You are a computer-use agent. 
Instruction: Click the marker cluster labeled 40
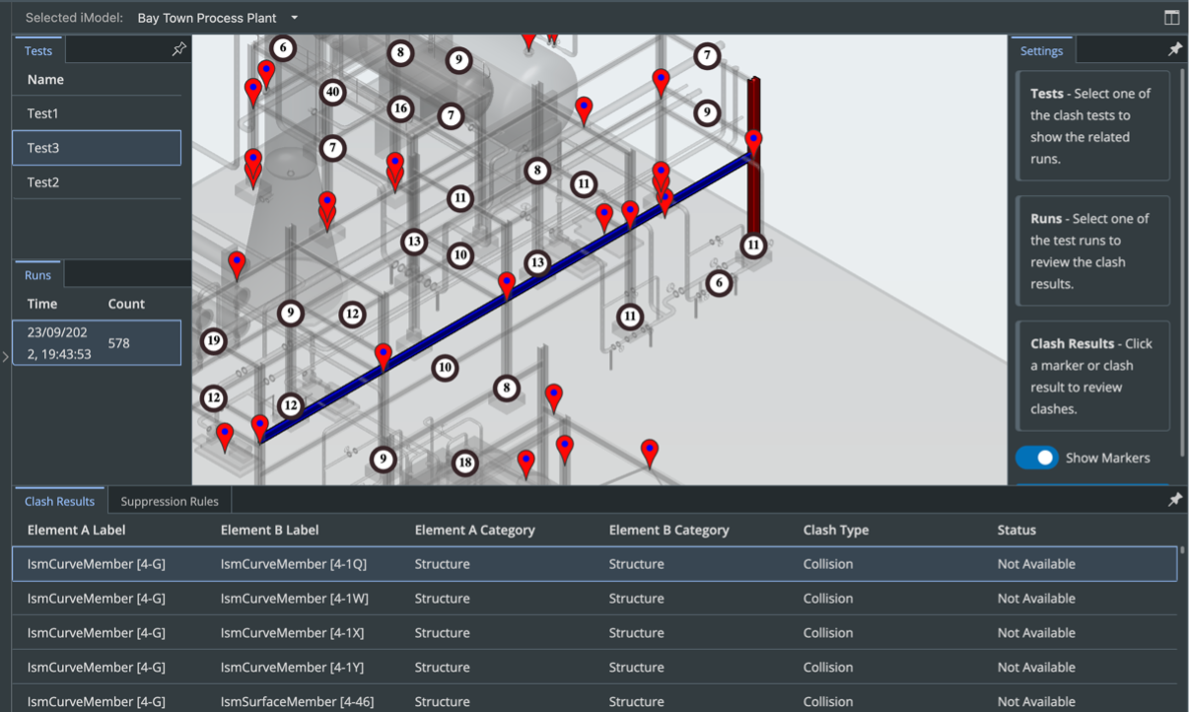point(333,93)
